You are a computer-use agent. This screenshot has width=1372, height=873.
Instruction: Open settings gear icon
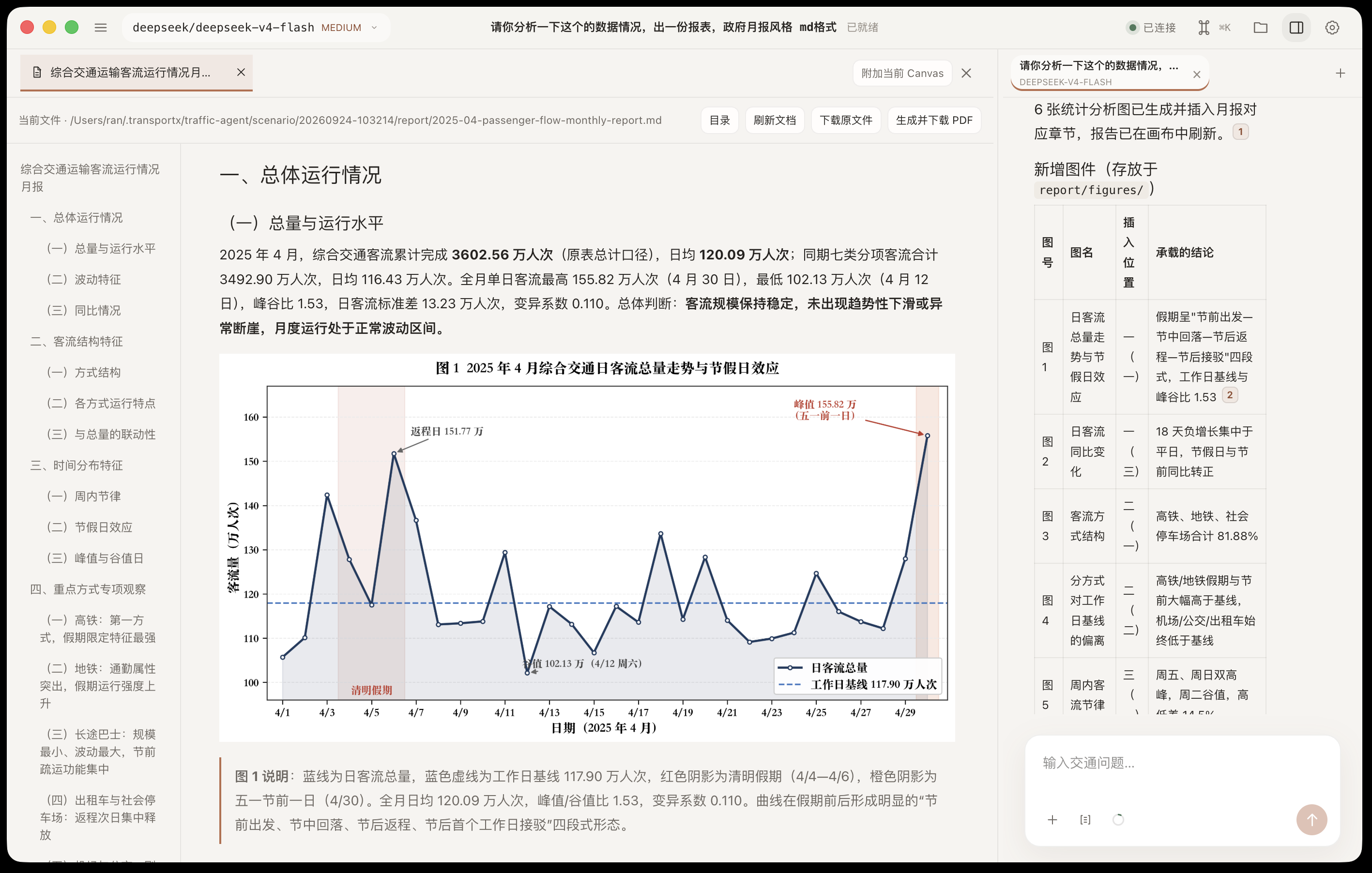[1332, 27]
